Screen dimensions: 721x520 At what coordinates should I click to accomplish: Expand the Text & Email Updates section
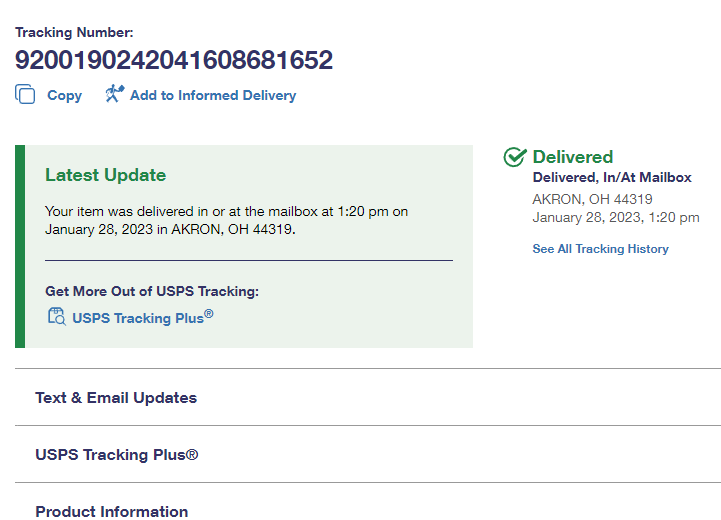coord(116,397)
